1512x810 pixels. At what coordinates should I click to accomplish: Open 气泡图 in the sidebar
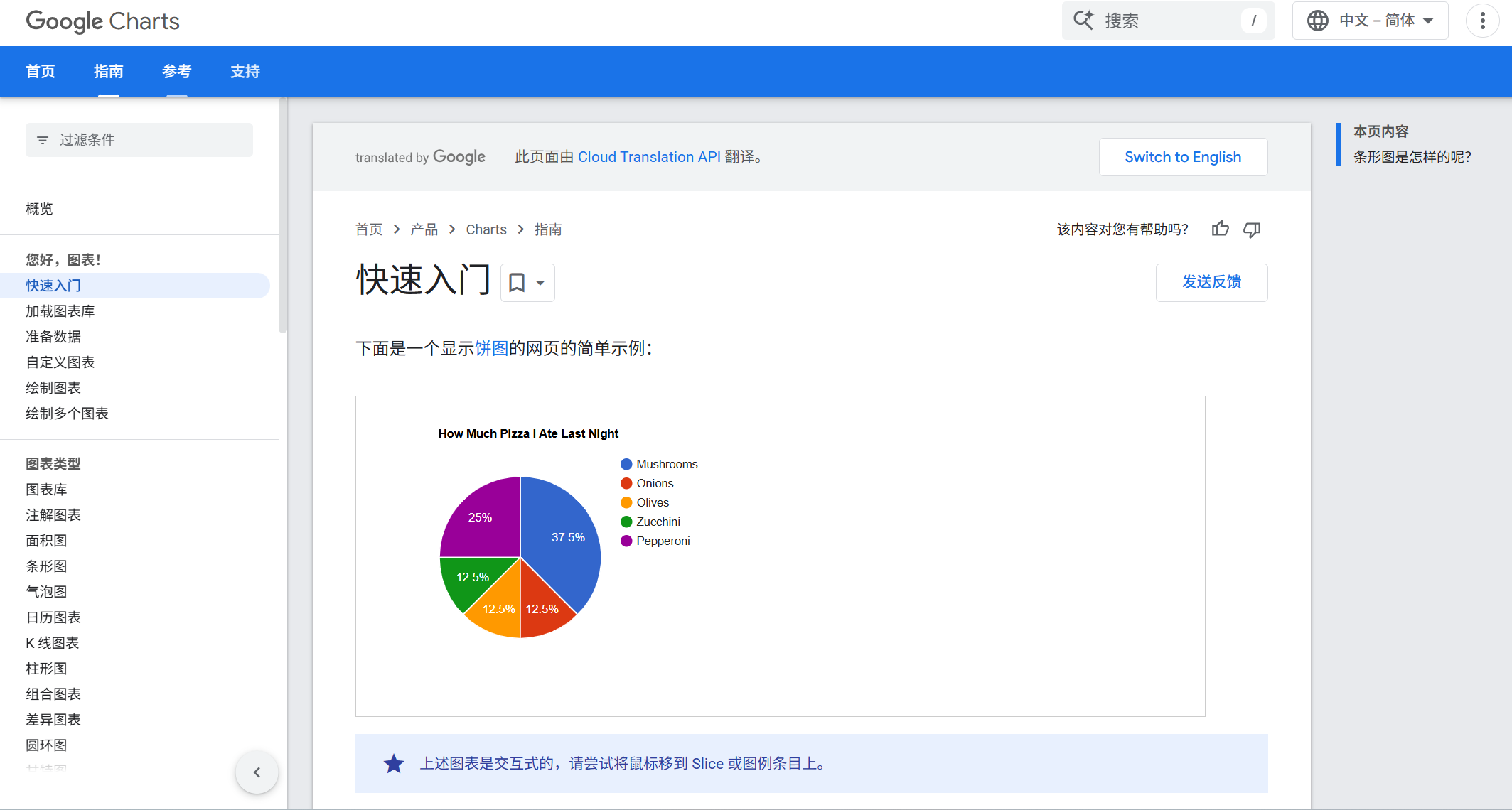46,592
